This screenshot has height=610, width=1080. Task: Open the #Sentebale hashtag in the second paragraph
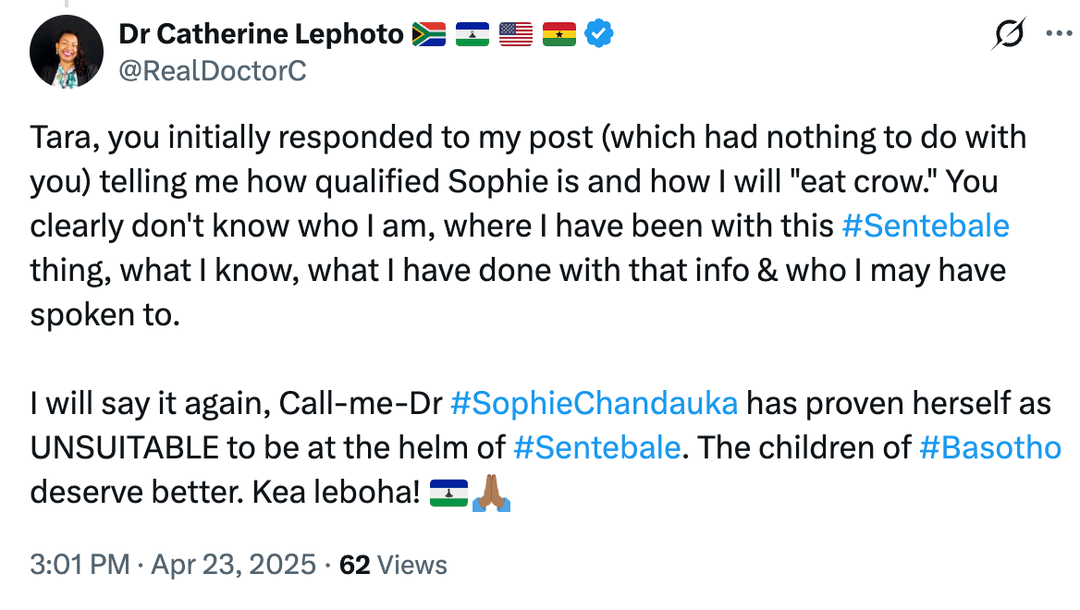click(597, 448)
